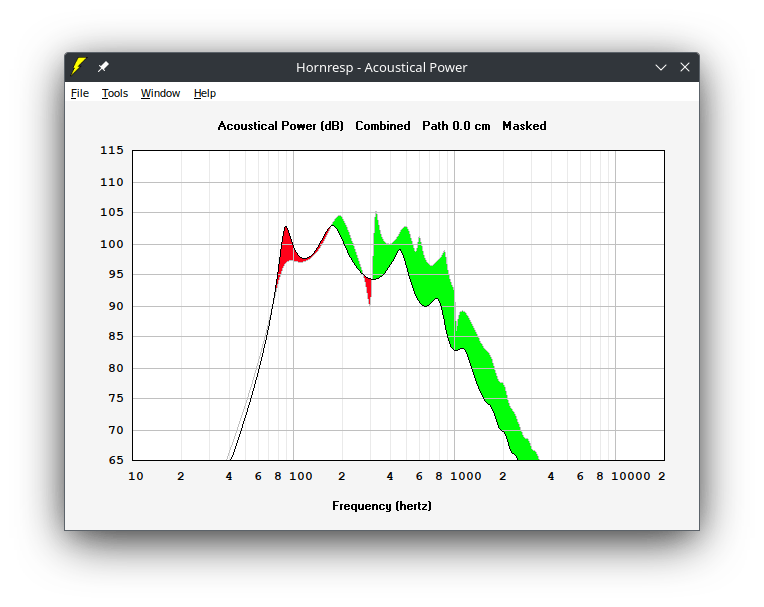
Task: Click the 1000 hertz axis value
Action: 466,476
